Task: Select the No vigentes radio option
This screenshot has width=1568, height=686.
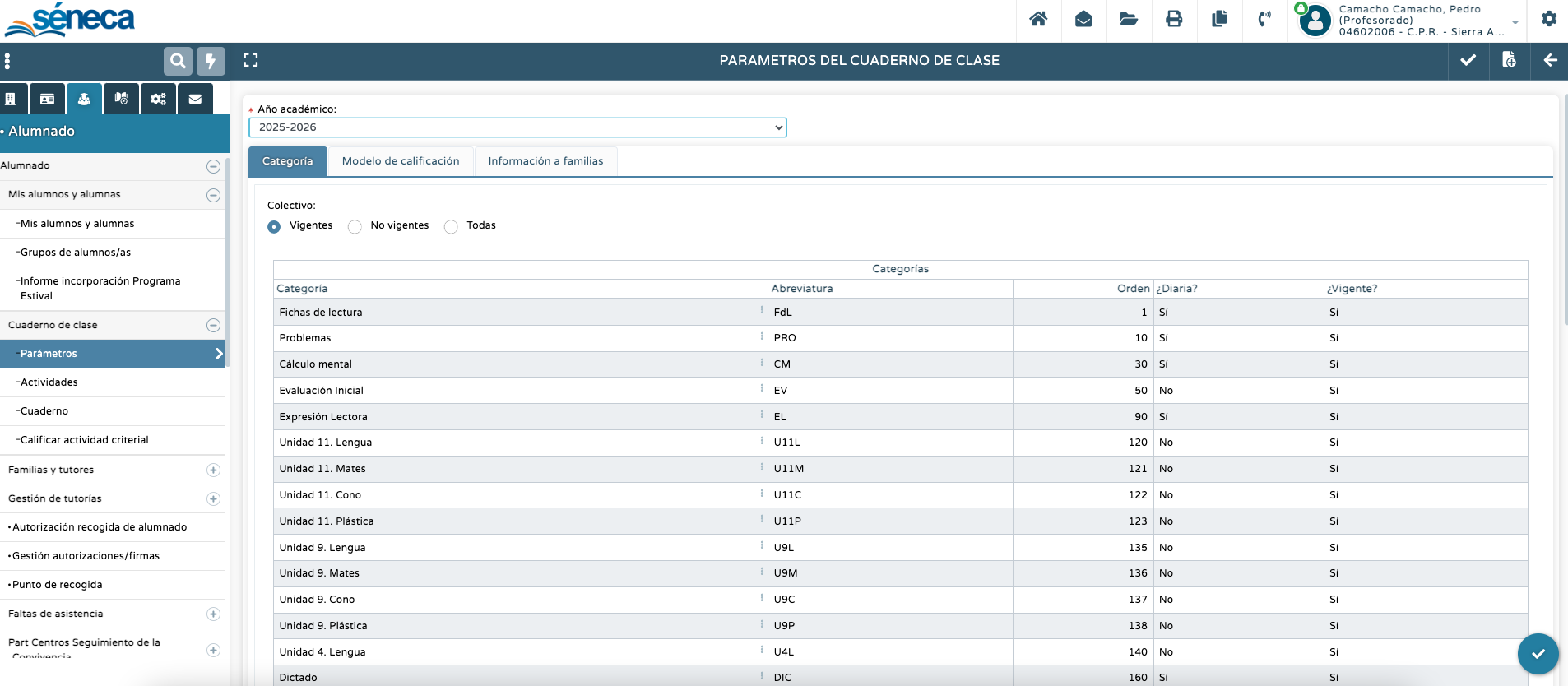Action: [x=355, y=227]
